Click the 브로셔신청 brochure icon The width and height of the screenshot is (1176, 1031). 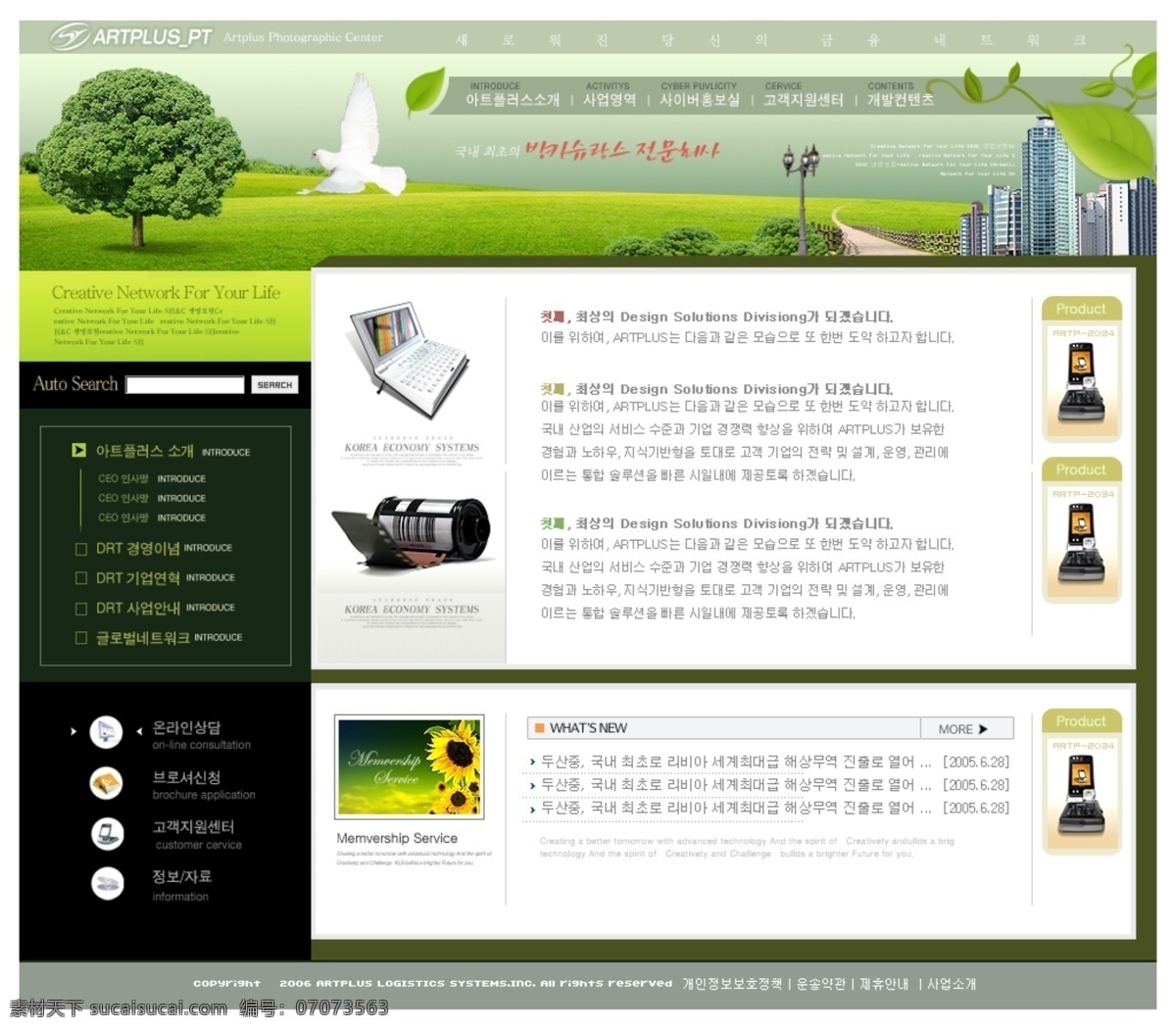click(106, 783)
